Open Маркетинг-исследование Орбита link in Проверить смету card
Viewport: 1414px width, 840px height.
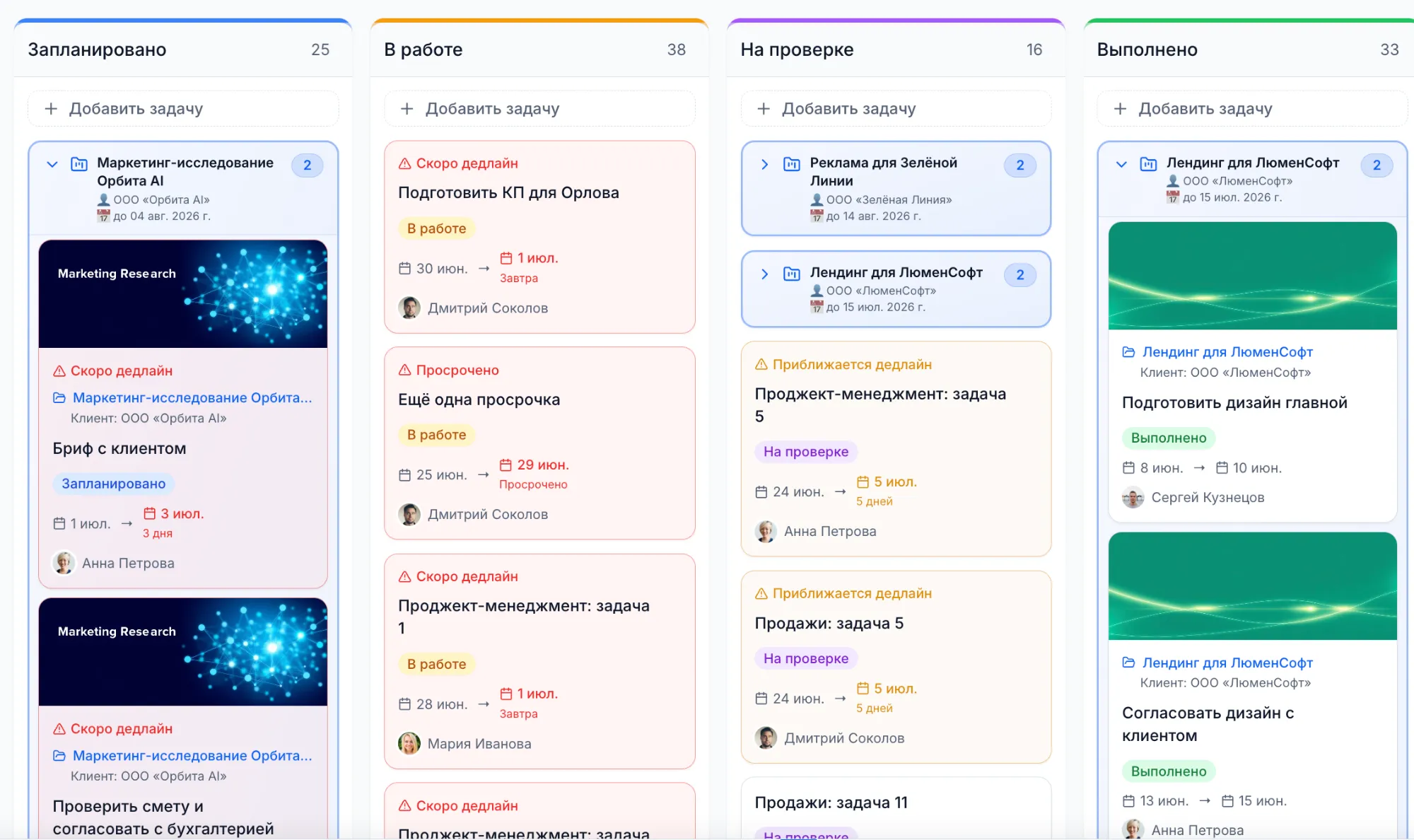tap(192, 755)
